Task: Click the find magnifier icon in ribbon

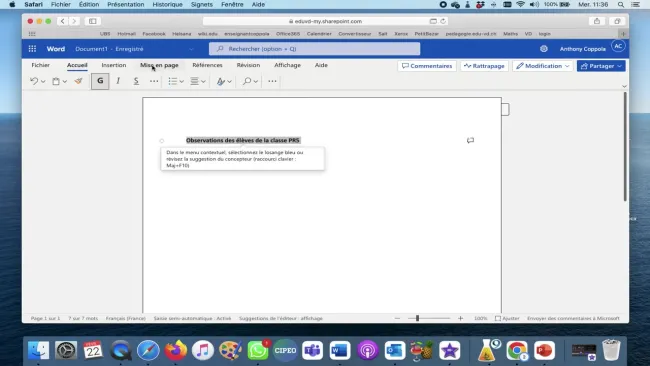Action: tap(247, 81)
